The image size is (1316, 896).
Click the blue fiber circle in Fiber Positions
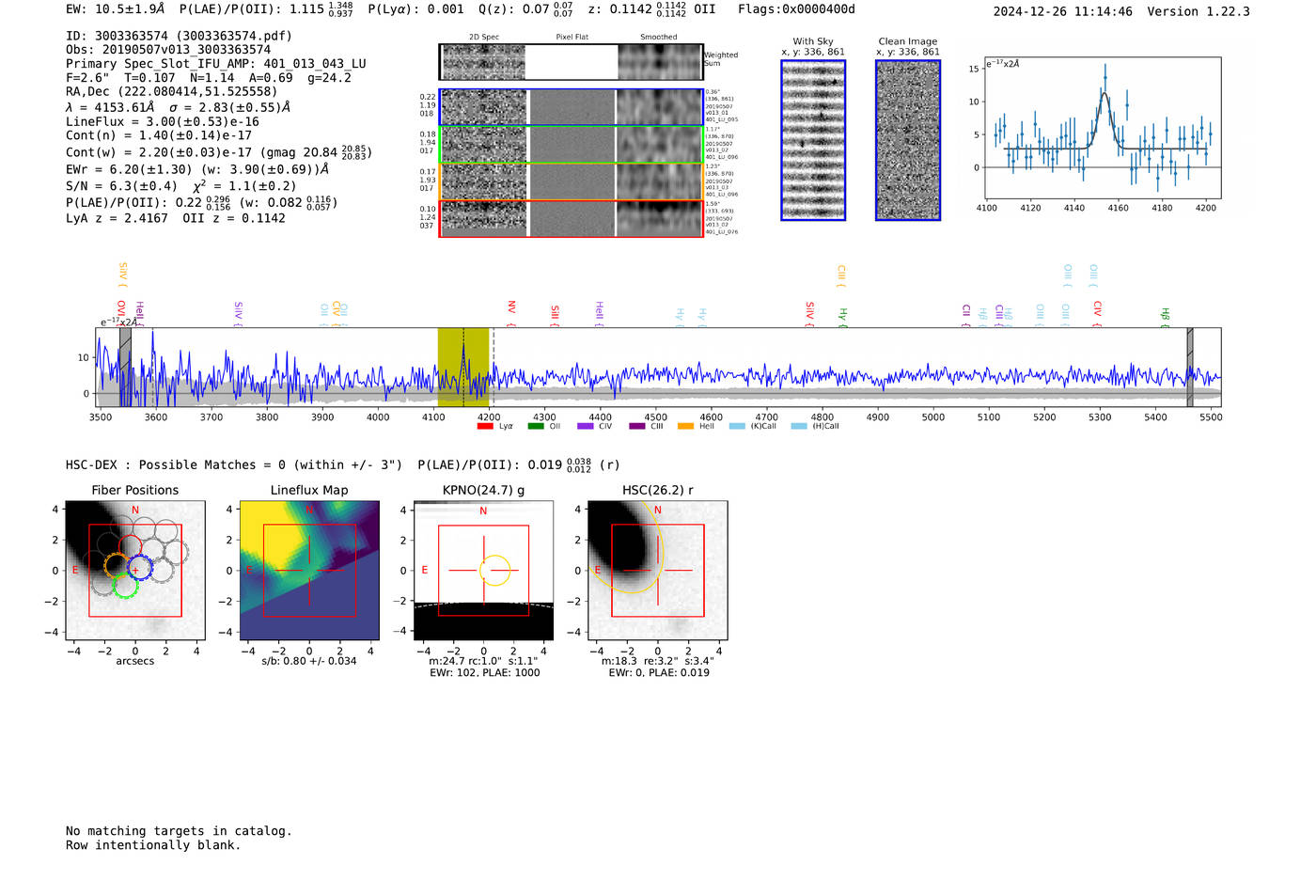click(139, 567)
